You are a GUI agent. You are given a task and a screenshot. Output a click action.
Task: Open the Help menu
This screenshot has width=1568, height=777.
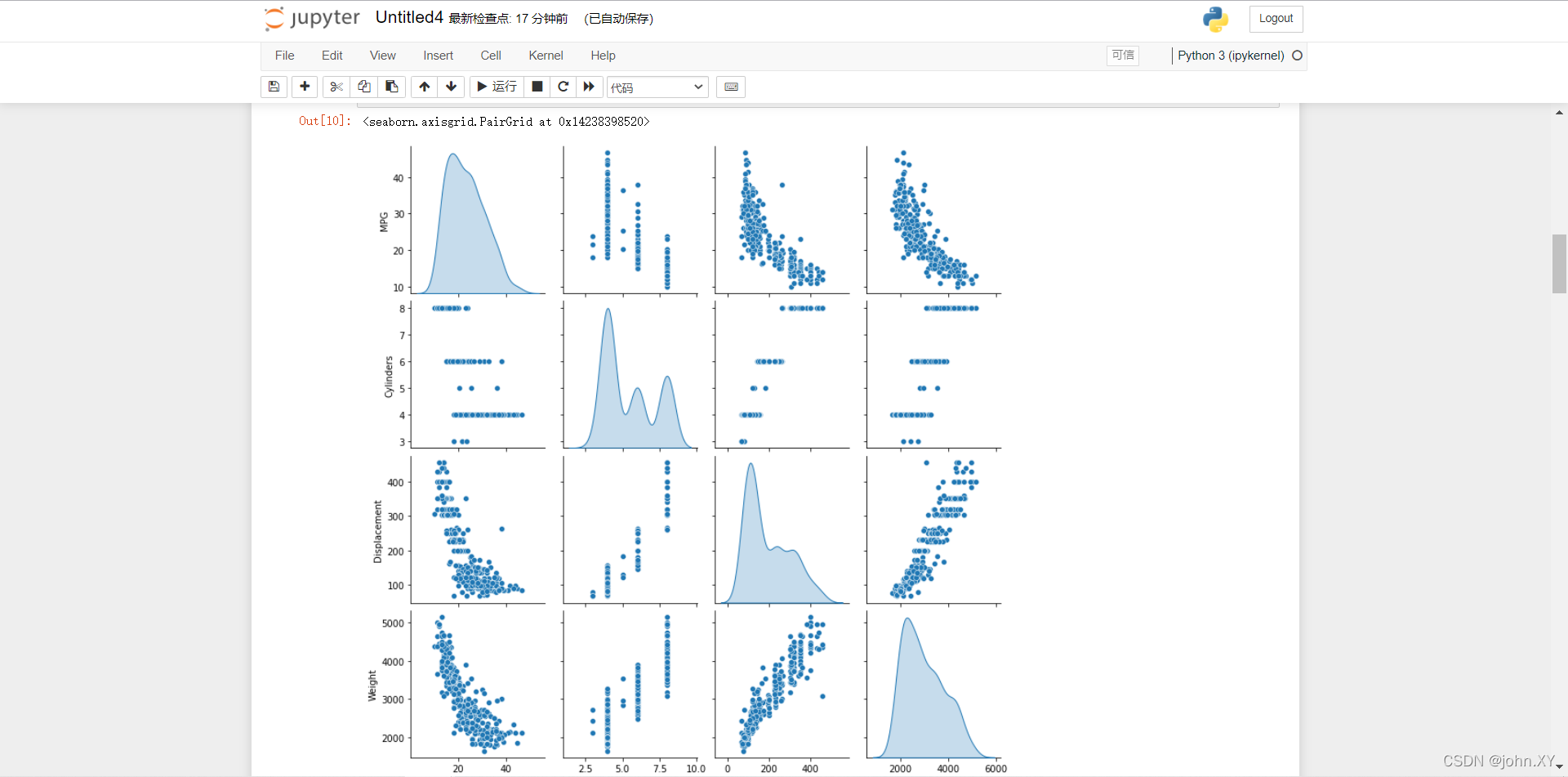click(604, 56)
